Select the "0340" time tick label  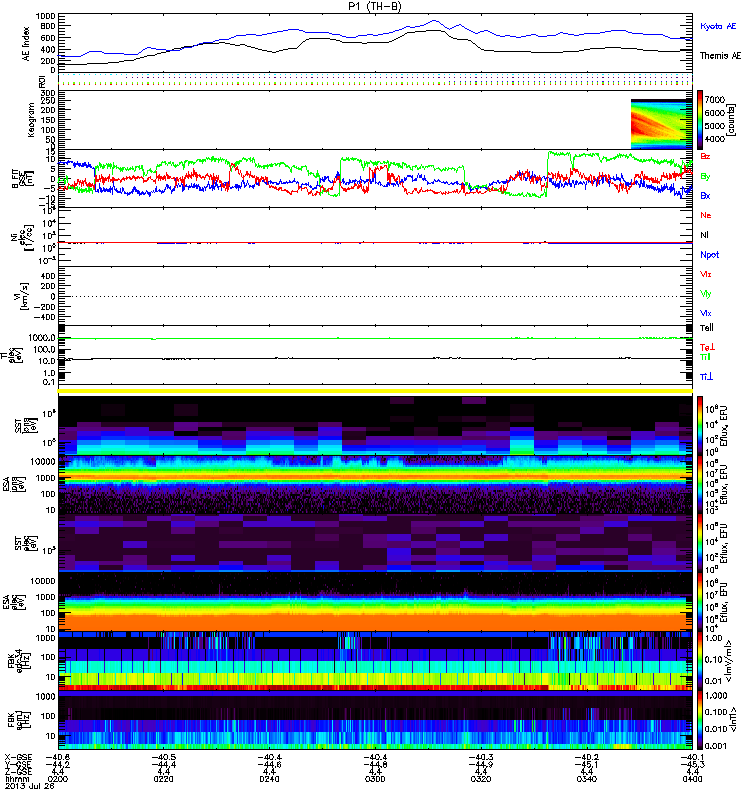point(587,779)
